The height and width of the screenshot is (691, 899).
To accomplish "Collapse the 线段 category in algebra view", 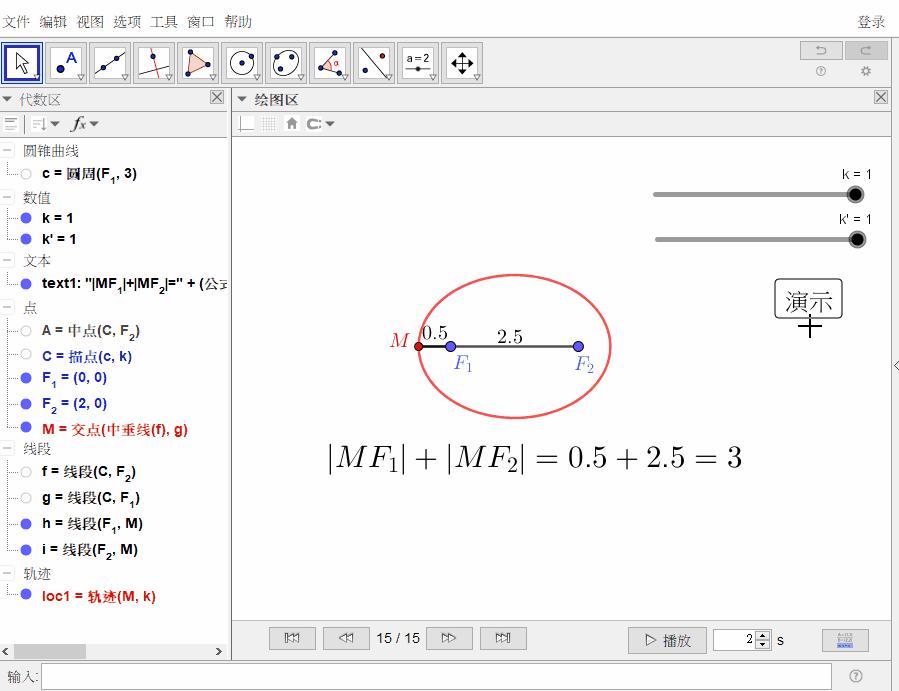I will pos(8,450).
